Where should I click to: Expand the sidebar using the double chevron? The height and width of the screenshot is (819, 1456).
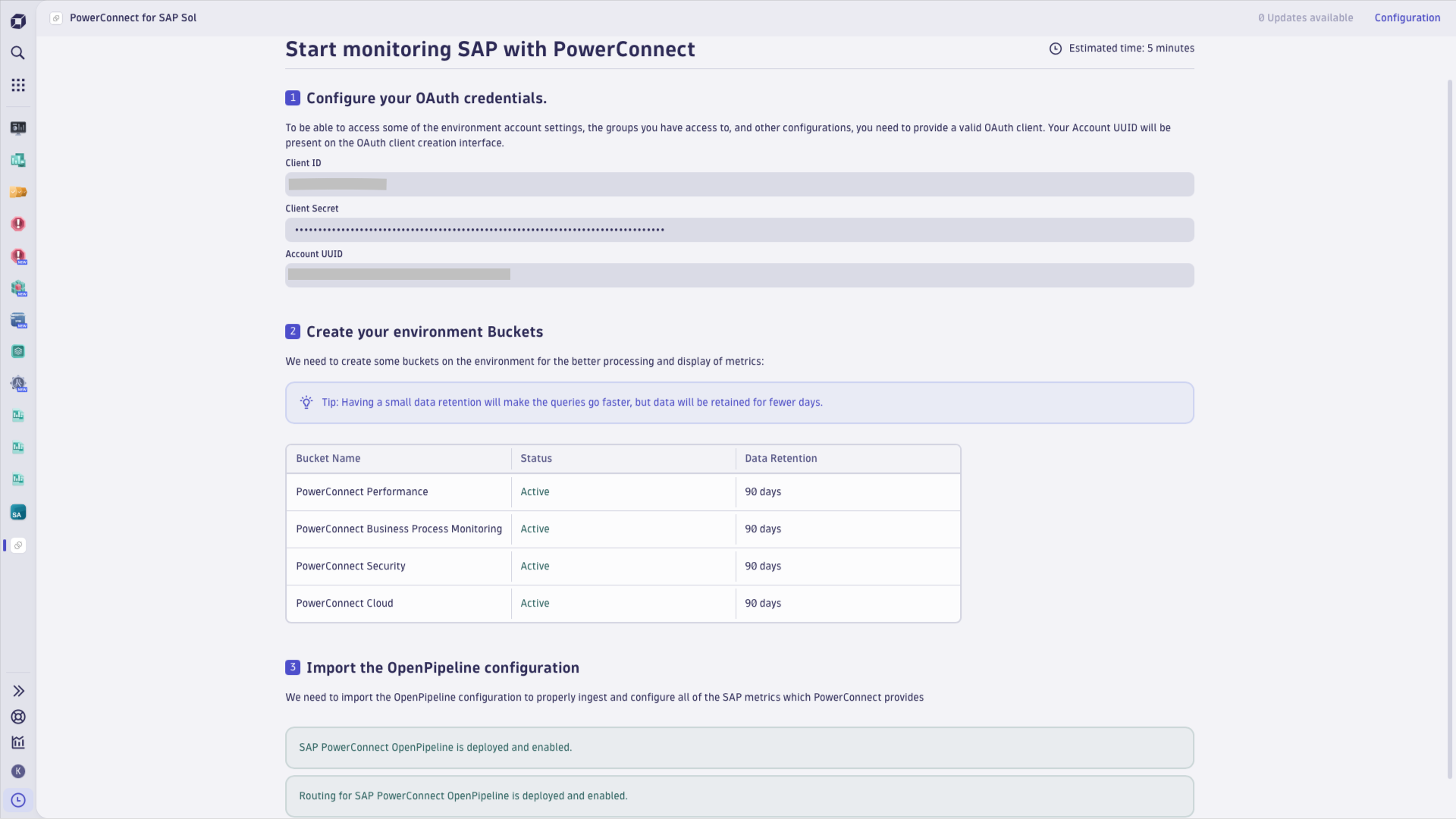(x=18, y=691)
